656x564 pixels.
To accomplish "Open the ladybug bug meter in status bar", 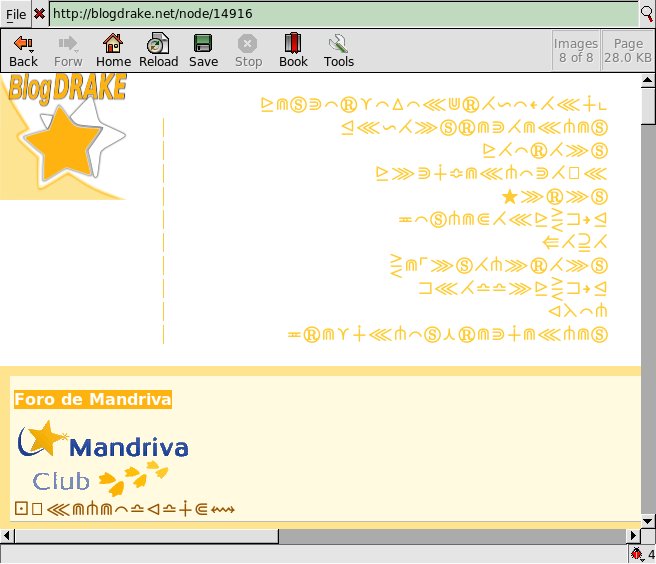I will click(x=637, y=554).
